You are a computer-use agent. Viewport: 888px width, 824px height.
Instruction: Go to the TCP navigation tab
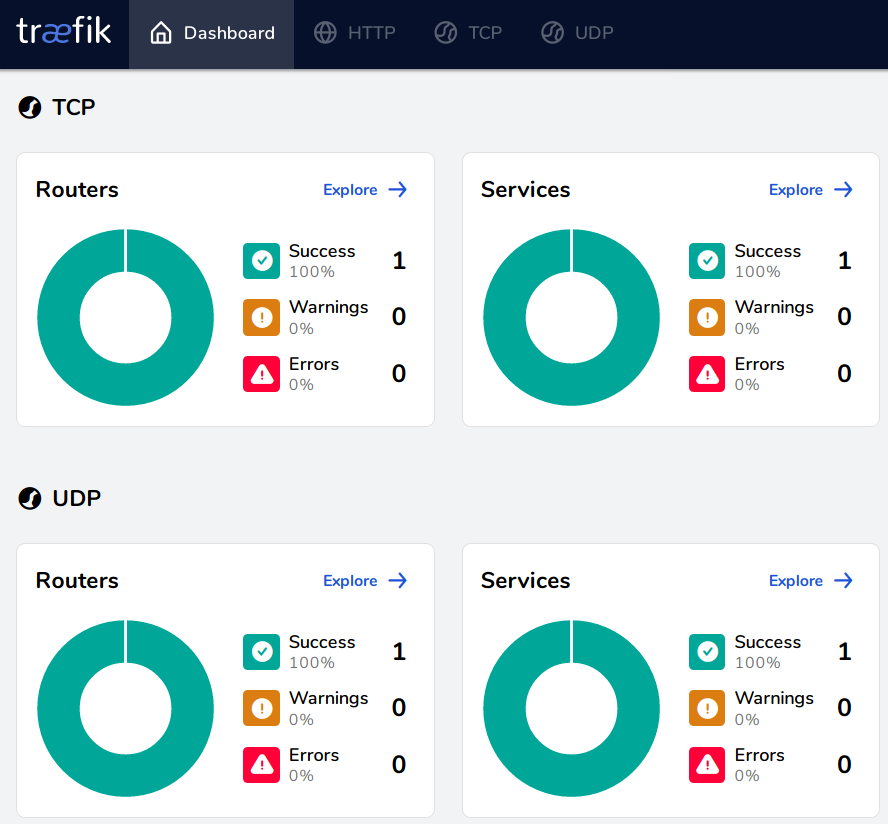click(x=468, y=33)
